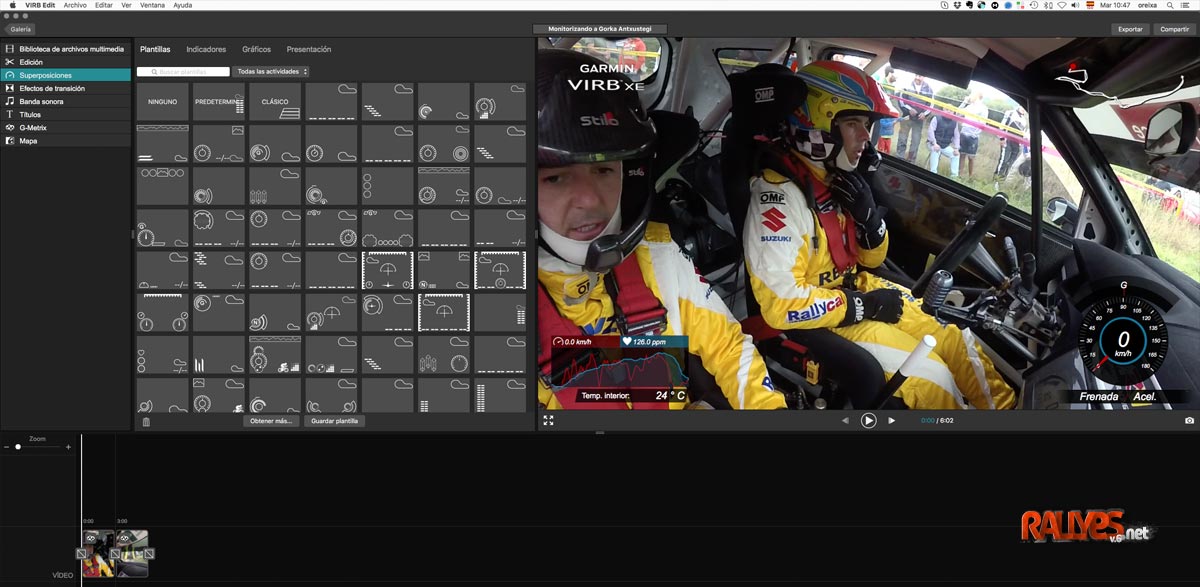Open the Archivo menu

click(x=75, y=5)
